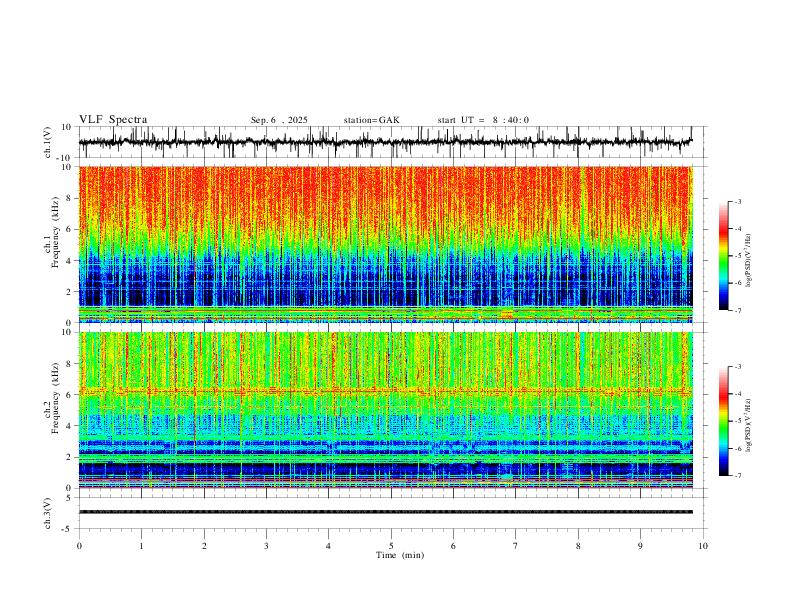
Task: Click the "10" tick label on time axis
Action: 703,546
